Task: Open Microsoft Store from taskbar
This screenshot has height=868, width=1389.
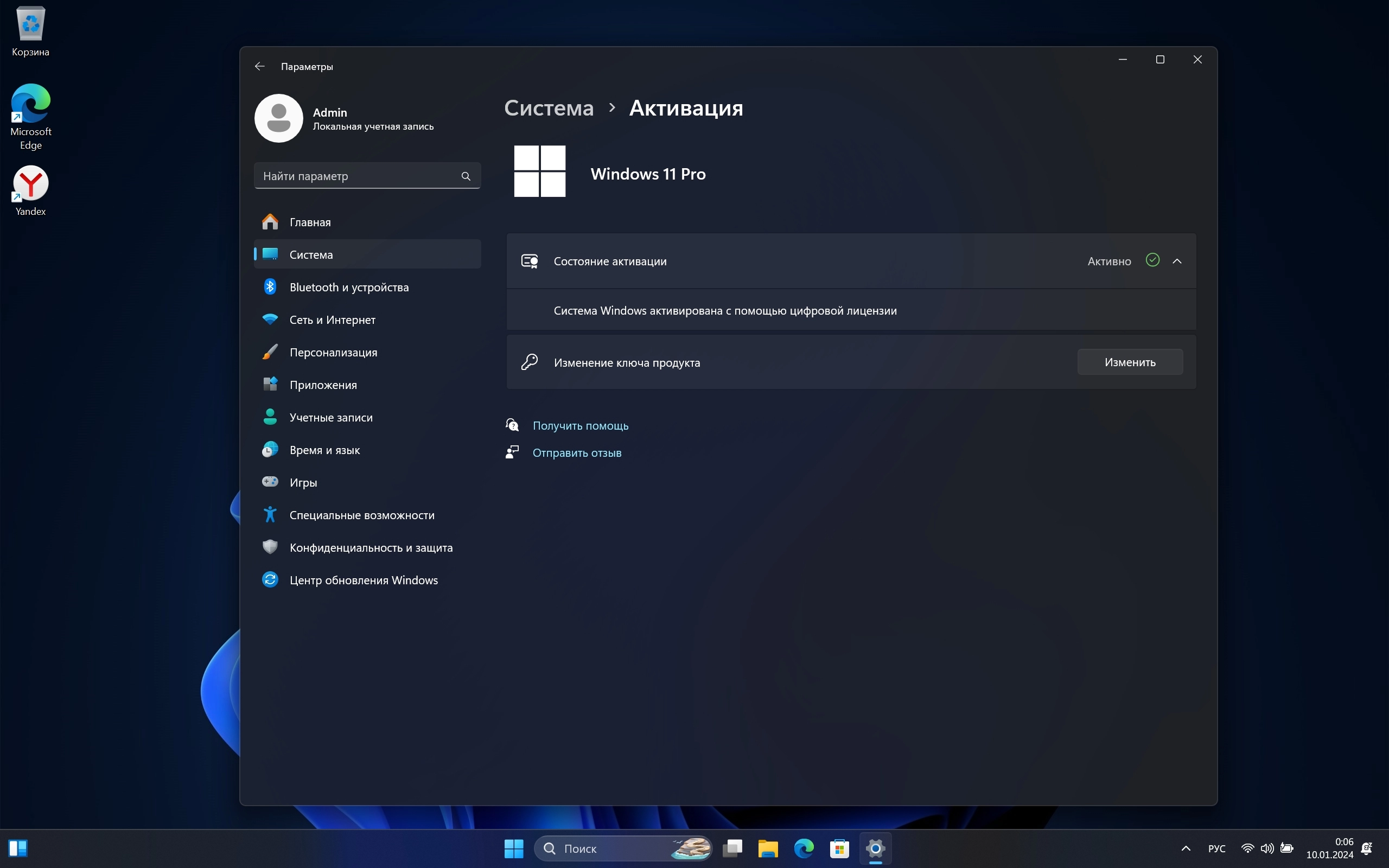Action: [839, 848]
